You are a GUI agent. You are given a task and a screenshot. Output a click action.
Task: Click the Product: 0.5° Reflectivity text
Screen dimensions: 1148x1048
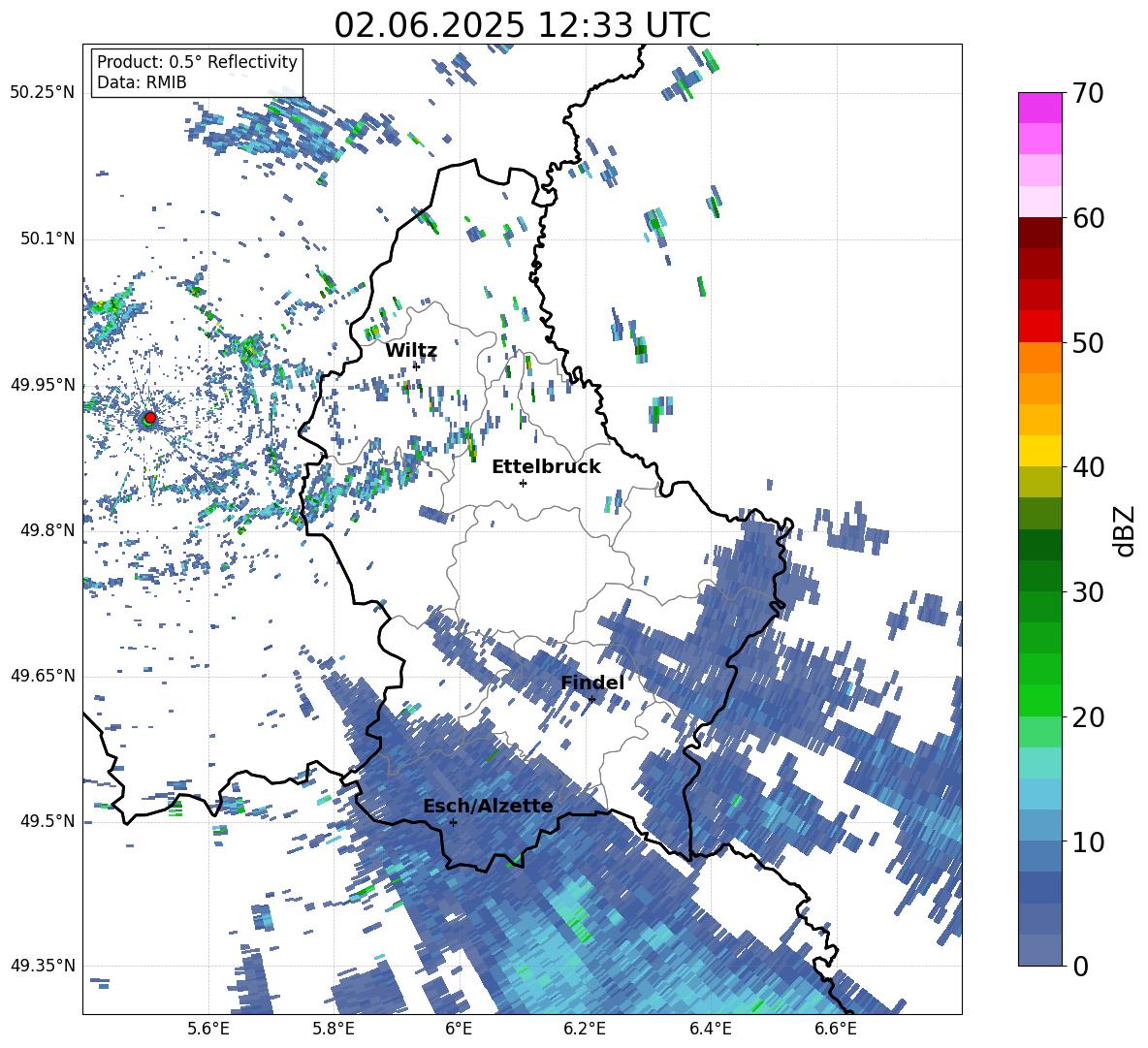[197, 61]
